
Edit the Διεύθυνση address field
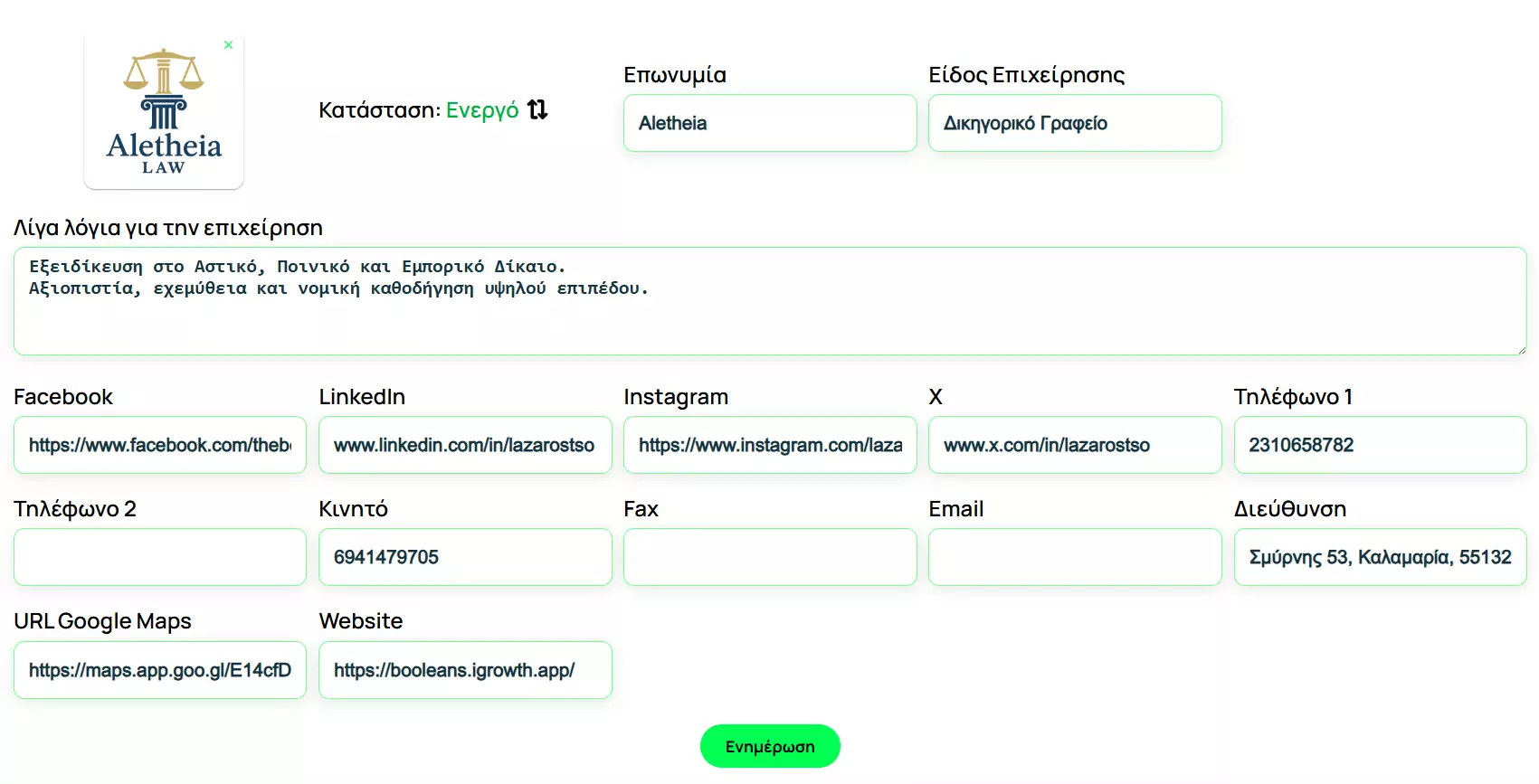[1379, 557]
